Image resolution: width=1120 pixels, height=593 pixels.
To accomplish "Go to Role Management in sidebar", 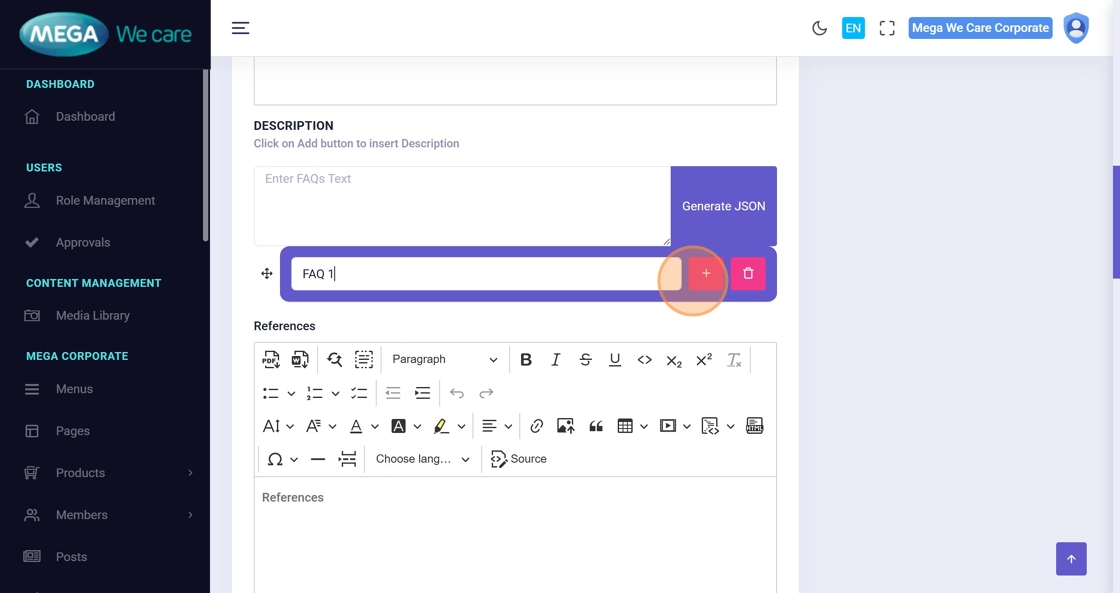I will click(x=105, y=201).
